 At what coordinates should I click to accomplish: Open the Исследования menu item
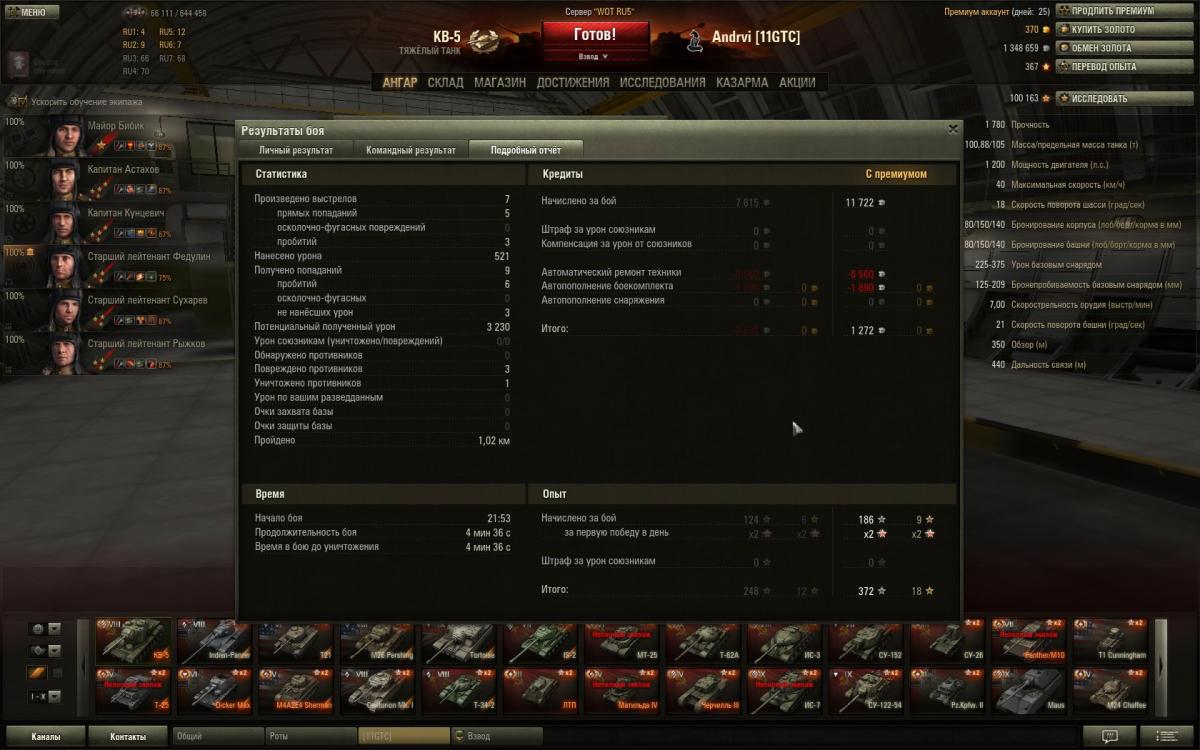click(663, 82)
